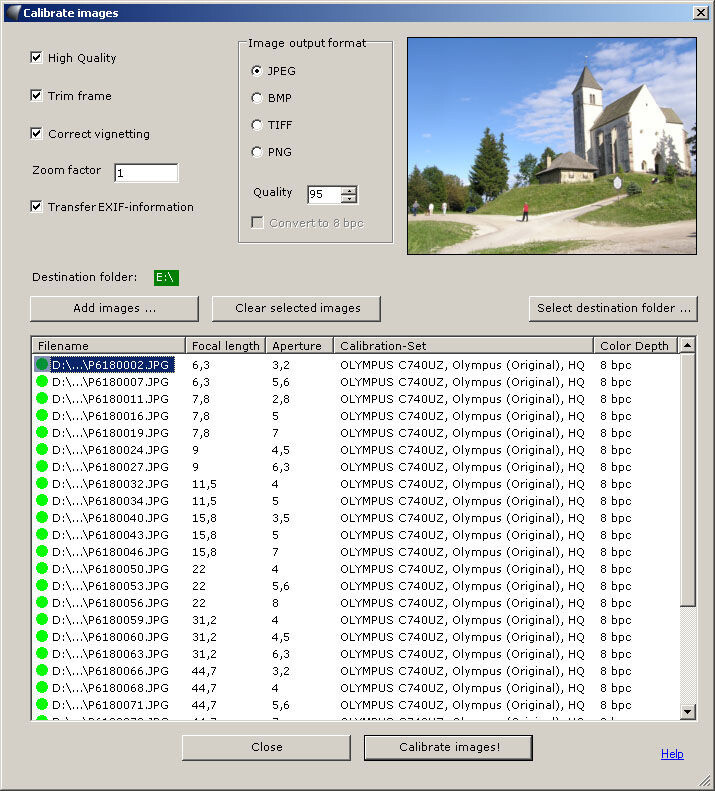Increase Quality with spinner up arrow
This screenshot has width=715, height=791.
tap(349, 190)
